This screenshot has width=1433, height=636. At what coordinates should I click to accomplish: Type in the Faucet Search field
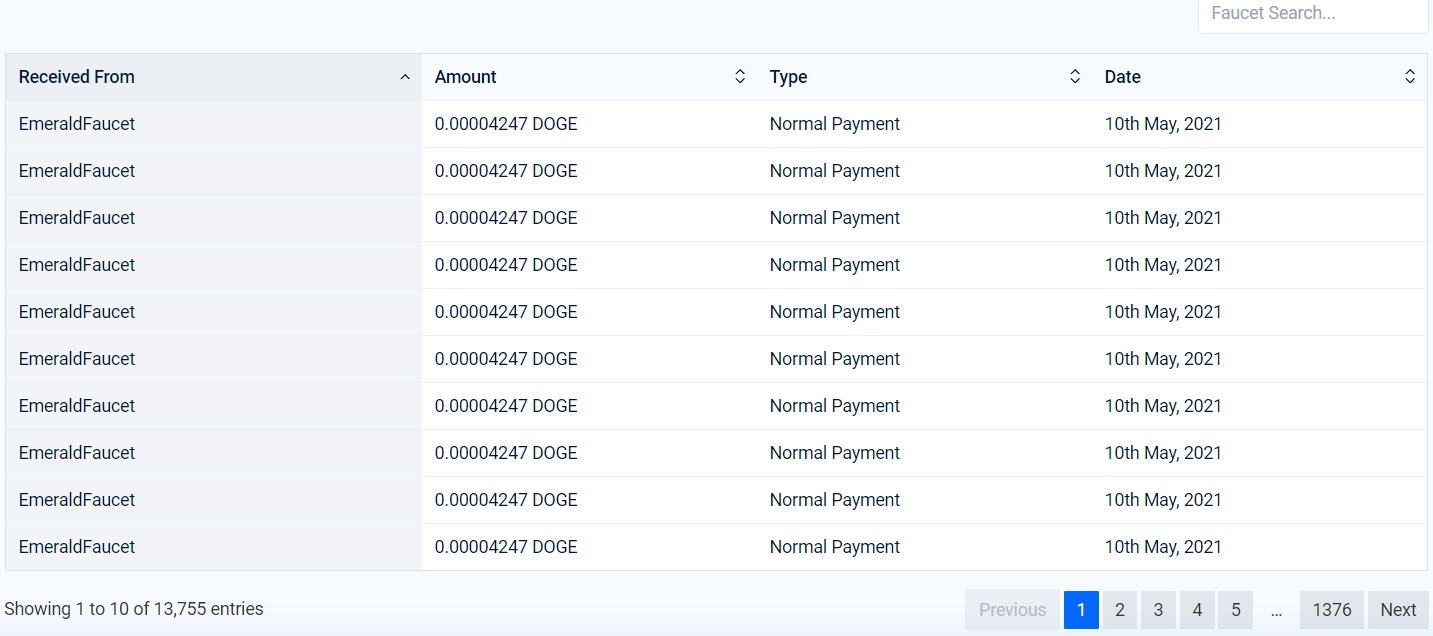(x=1312, y=14)
